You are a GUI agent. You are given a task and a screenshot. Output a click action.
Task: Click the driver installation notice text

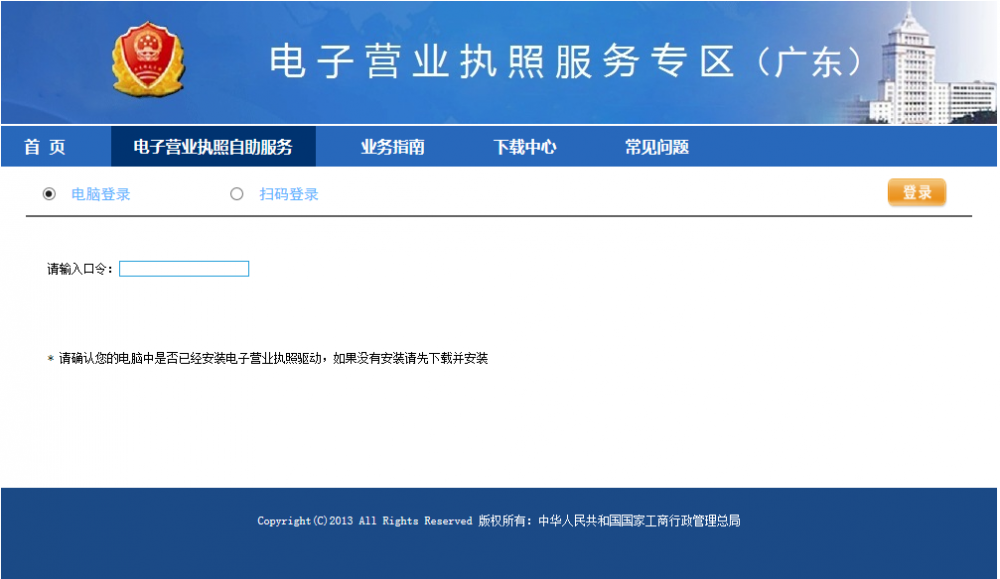click(x=273, y=358)
